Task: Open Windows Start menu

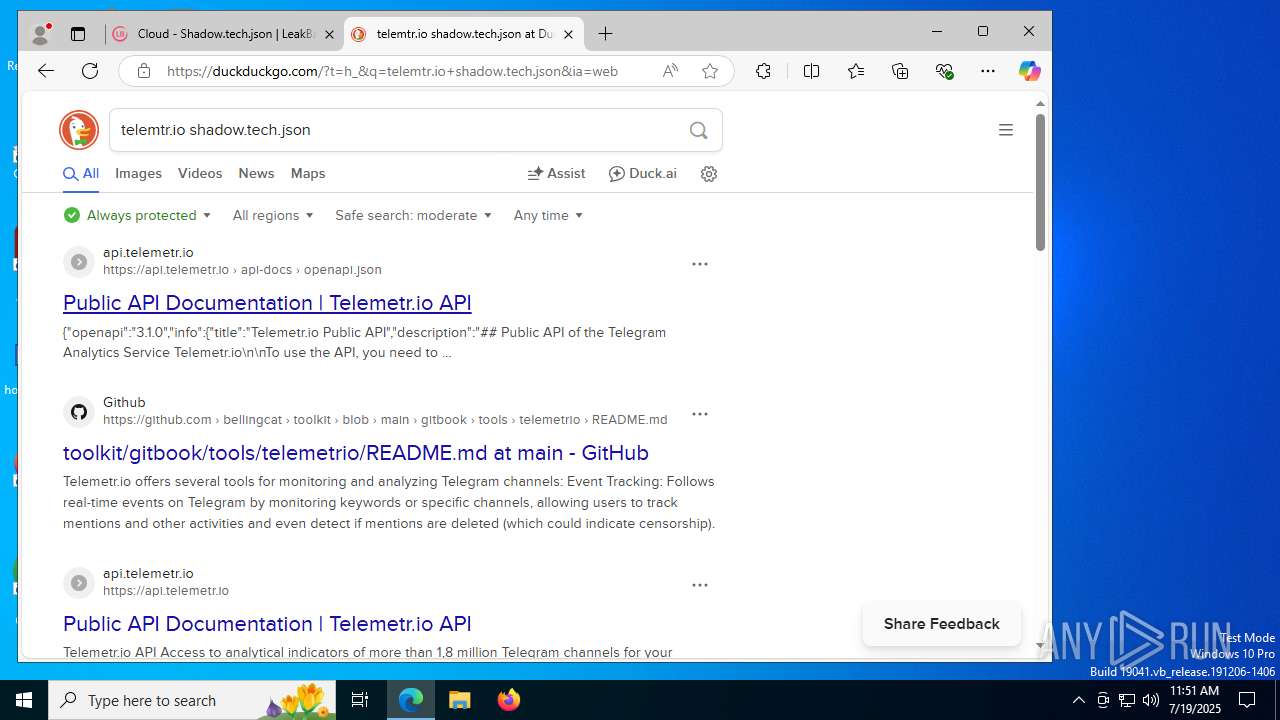Action: tap(24, 700)
